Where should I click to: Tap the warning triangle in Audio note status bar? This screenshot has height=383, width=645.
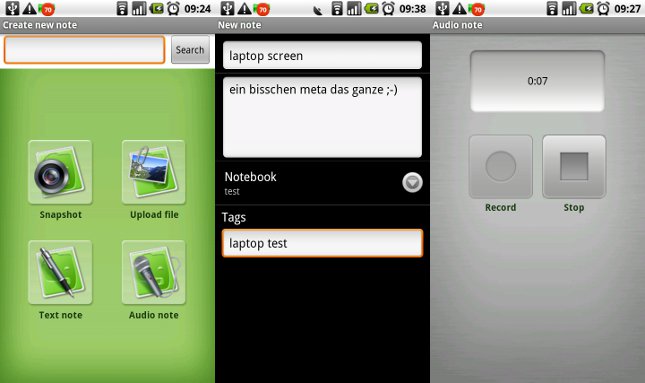[x=459, y=8]
